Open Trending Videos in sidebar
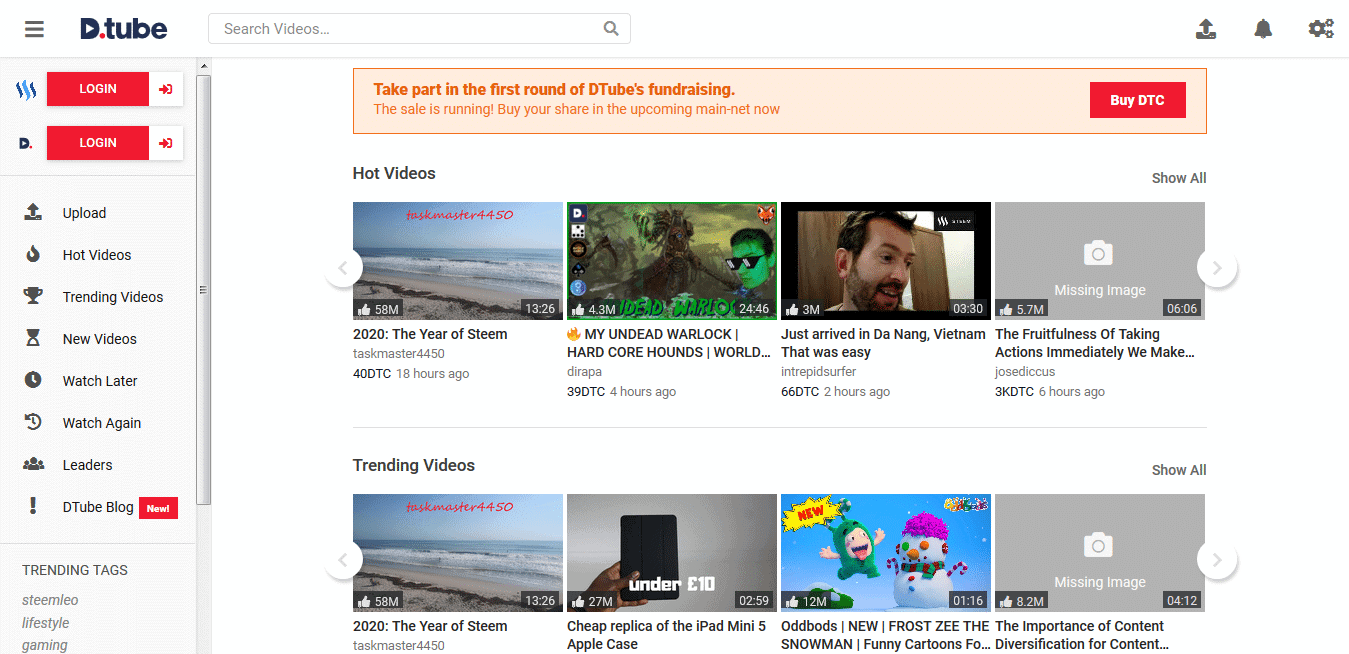 (x=113, y=297)
